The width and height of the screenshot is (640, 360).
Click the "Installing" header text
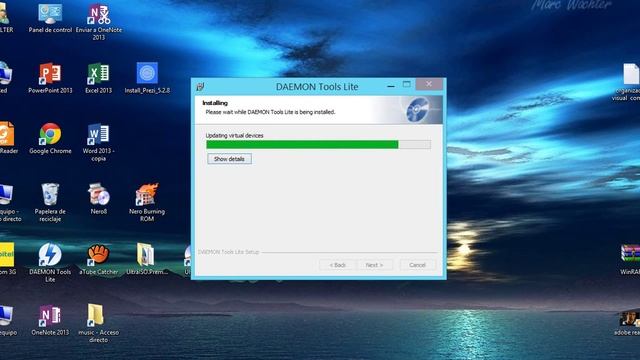click(215, 103)
